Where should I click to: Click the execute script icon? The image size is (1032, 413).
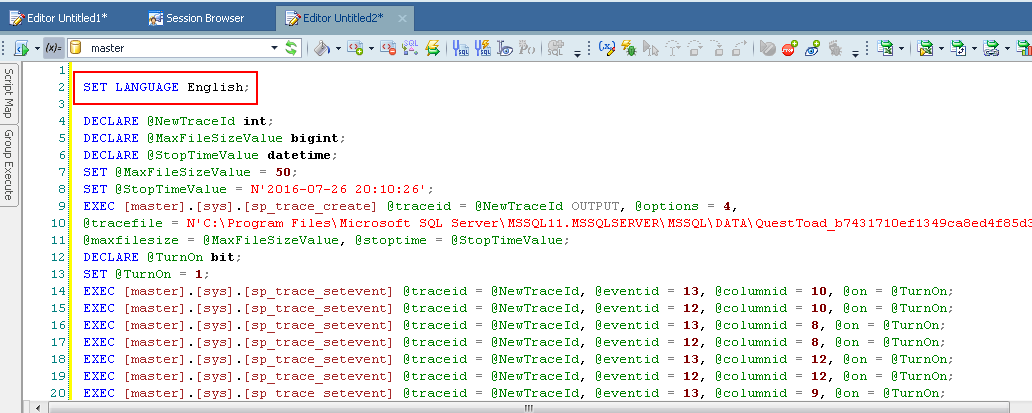pyautogui.click(x=21, y=47)
